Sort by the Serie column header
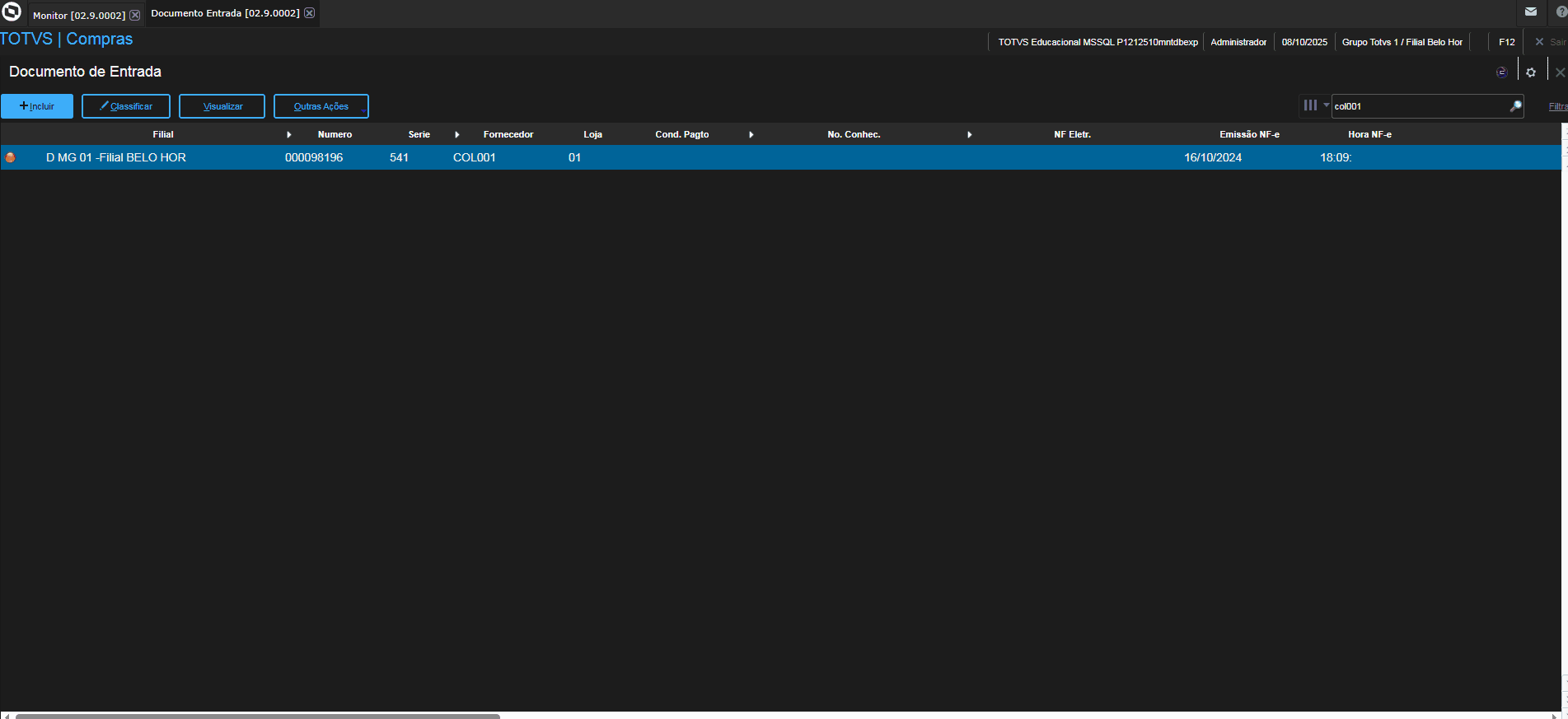Viewport: 1568px width, 719px height. click(x=419, y=134)
